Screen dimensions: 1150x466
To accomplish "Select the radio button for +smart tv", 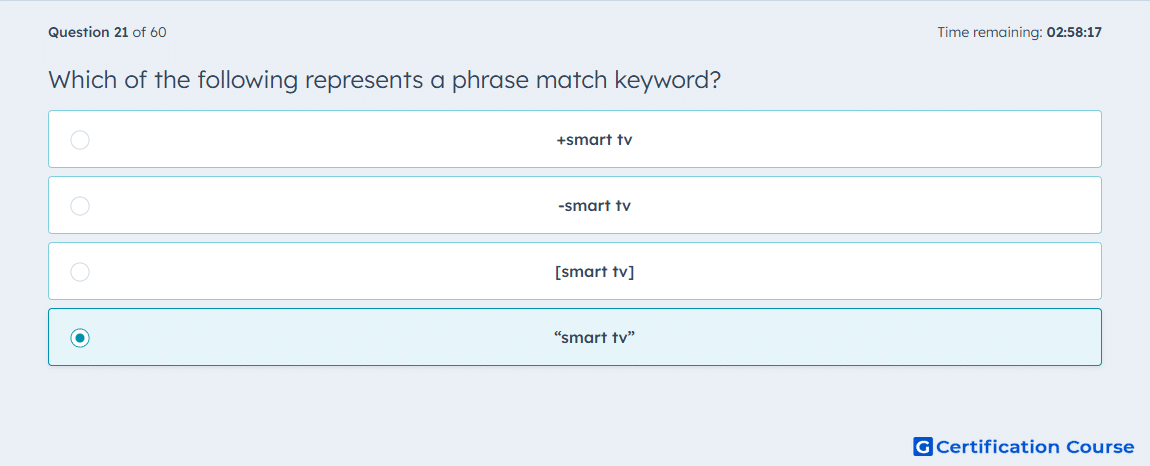I will [x=80, y=139].
